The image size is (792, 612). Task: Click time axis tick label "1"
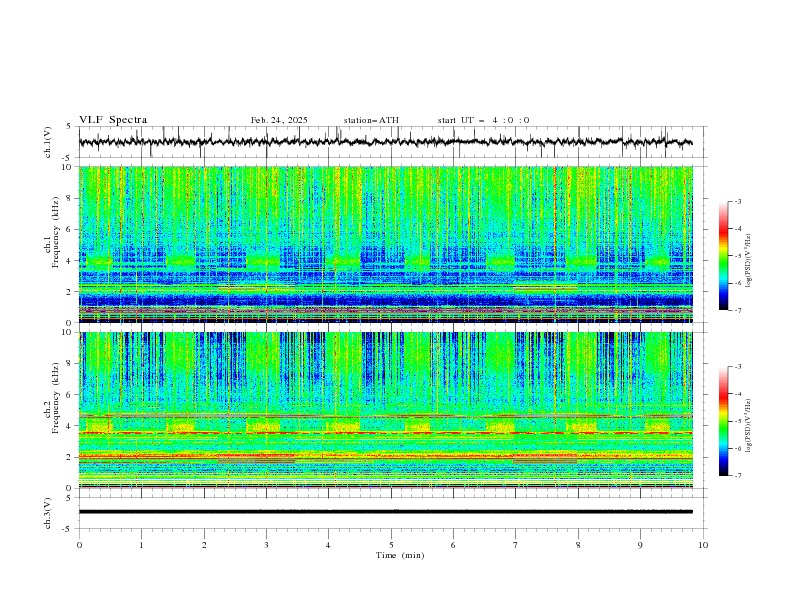pyautogui.click(x=141, y=545)
